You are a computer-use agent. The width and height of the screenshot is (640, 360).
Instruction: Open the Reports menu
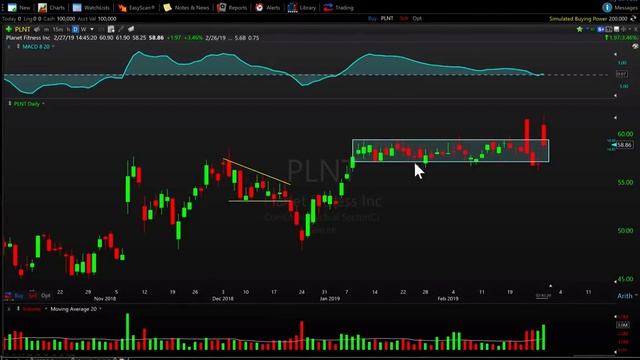pos(232,8)
